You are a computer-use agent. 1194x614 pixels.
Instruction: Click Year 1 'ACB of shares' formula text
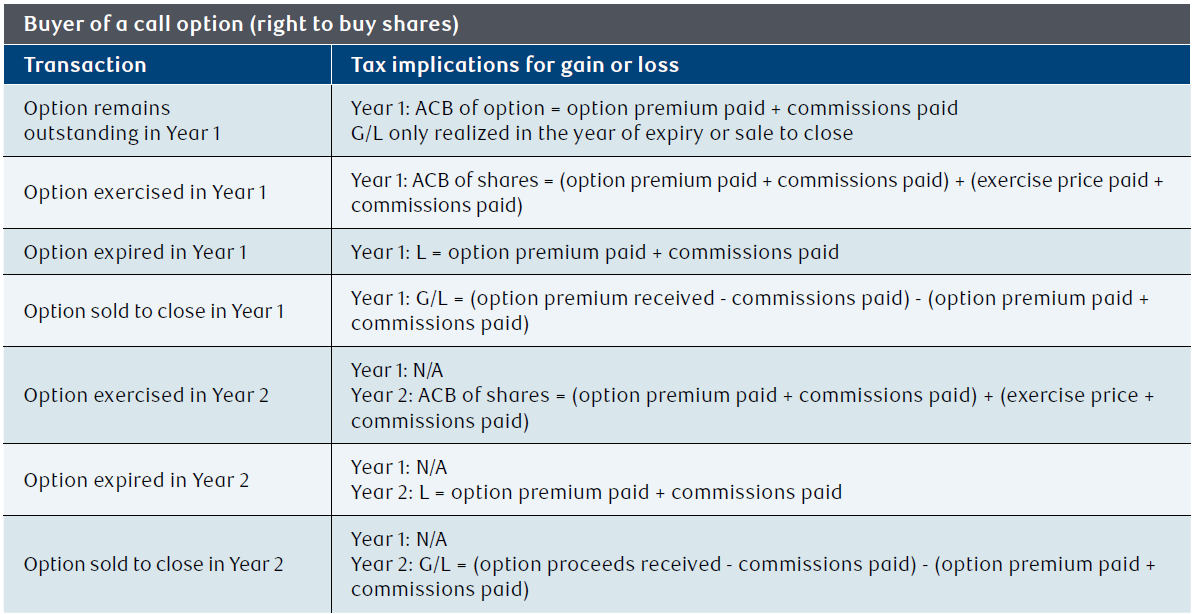[758, 193]
